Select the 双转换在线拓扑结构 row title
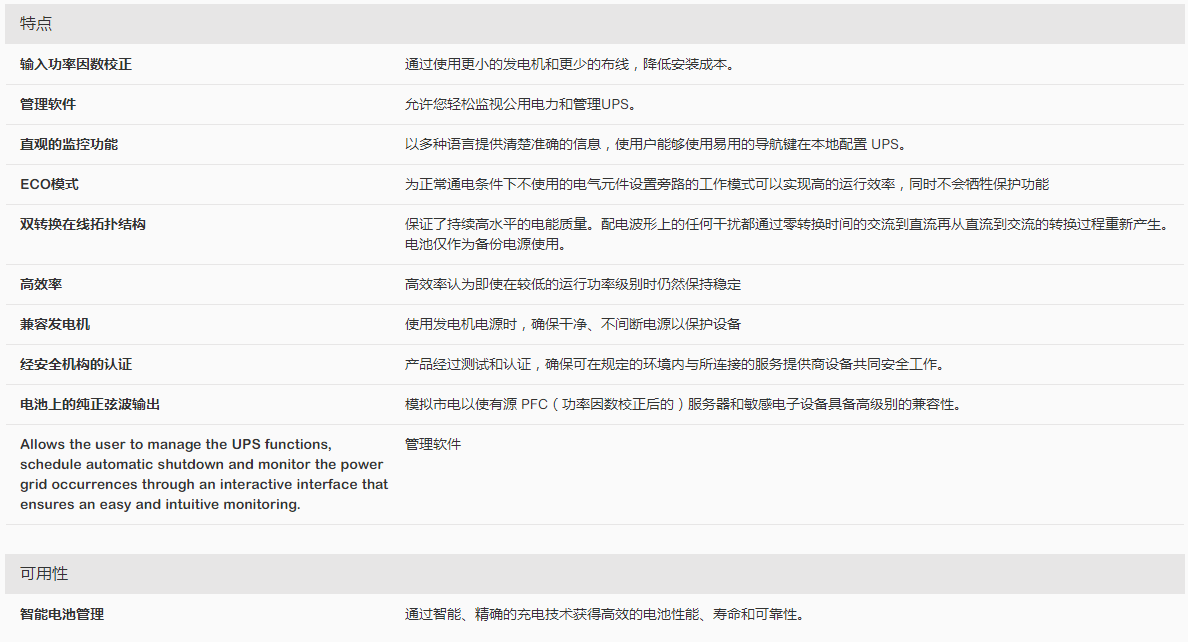Viewport: 1188px width, 642px height. click(83, 224)
